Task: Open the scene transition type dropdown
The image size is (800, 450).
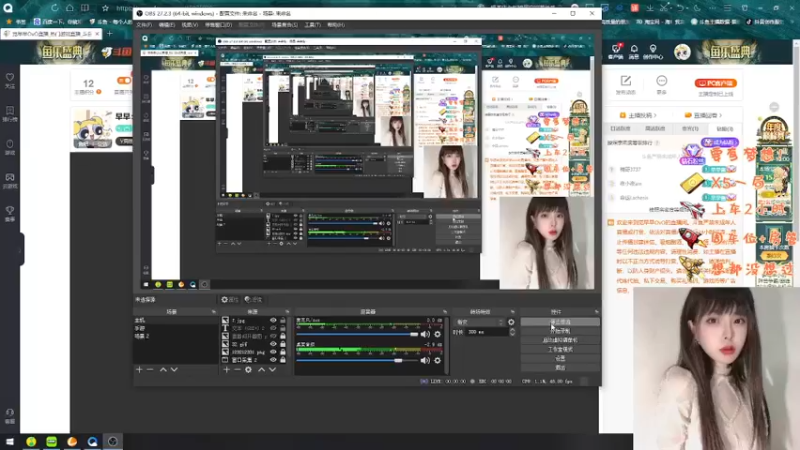Action: point(480,322)
